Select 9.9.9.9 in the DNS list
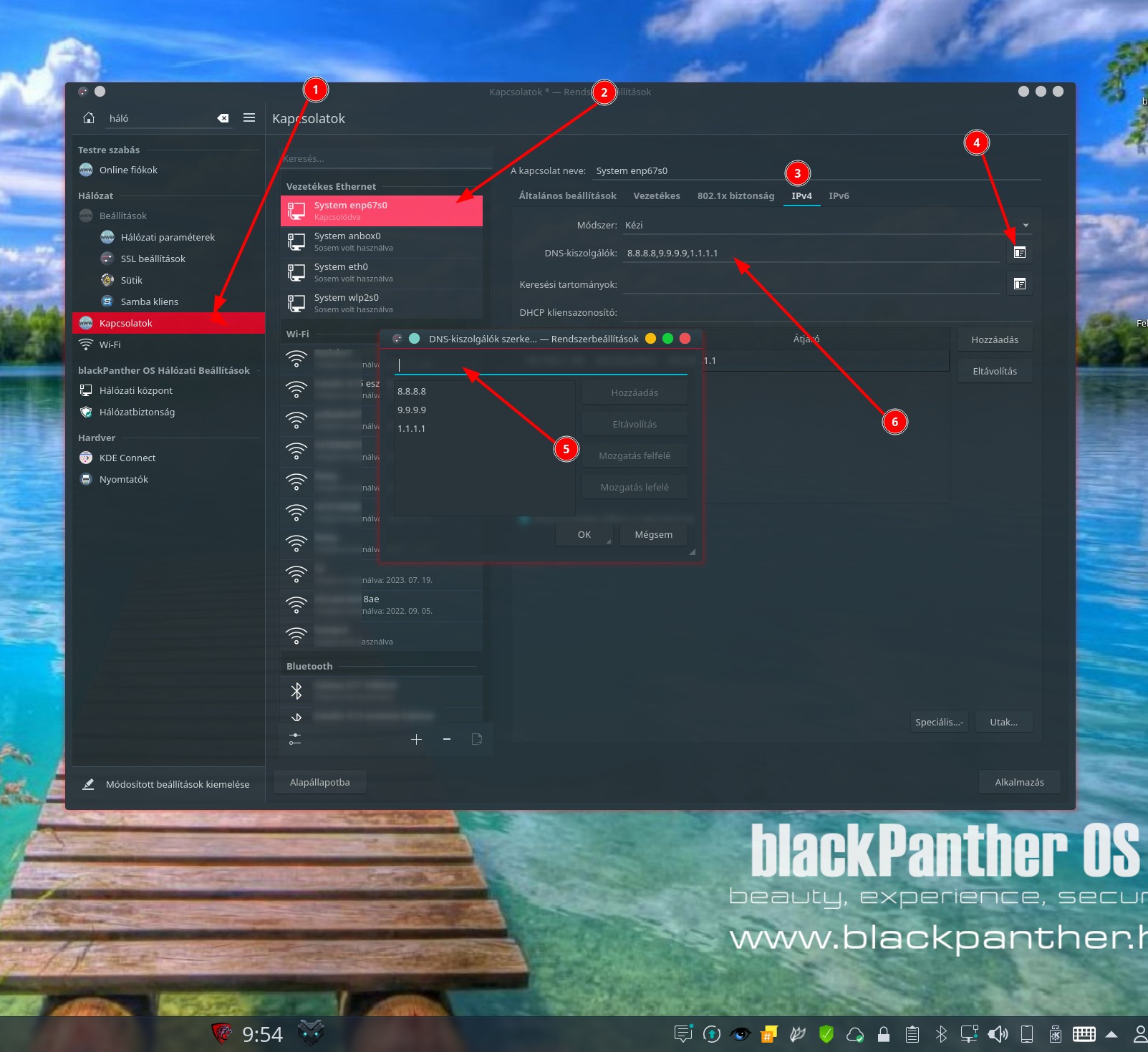Image resolution: width=1148 pixels, height=1052 pixels. click(x=412, y=410)
